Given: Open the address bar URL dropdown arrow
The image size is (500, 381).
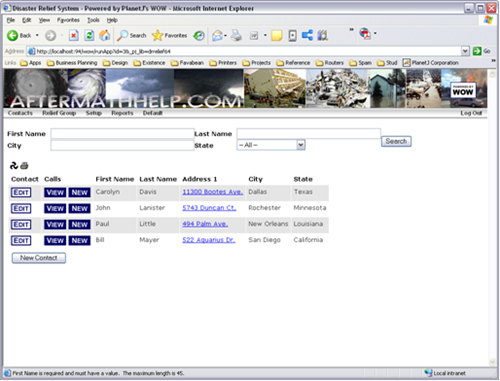Looking at the screenshot, I should [465, 51].
